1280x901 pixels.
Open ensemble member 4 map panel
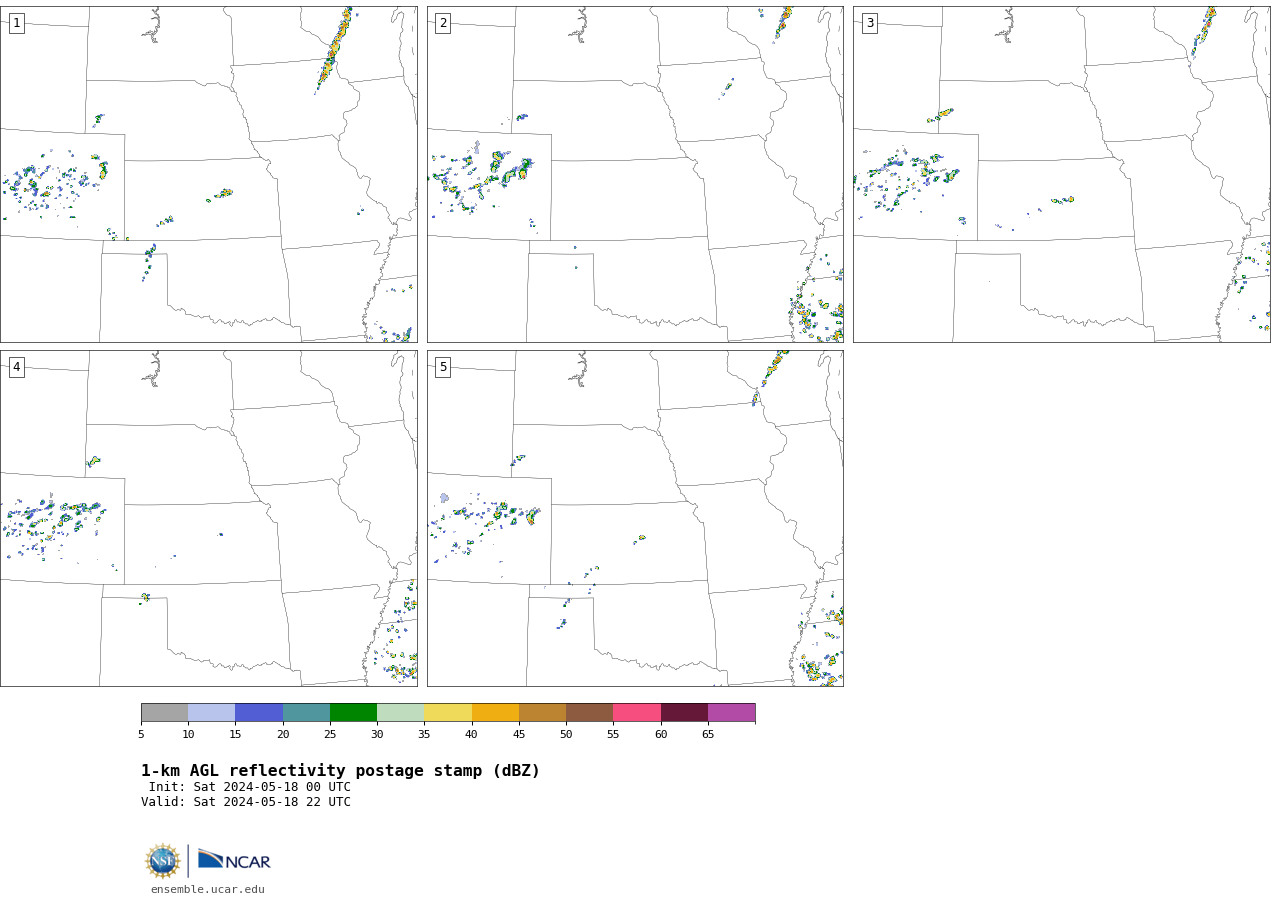click(208, 518)
